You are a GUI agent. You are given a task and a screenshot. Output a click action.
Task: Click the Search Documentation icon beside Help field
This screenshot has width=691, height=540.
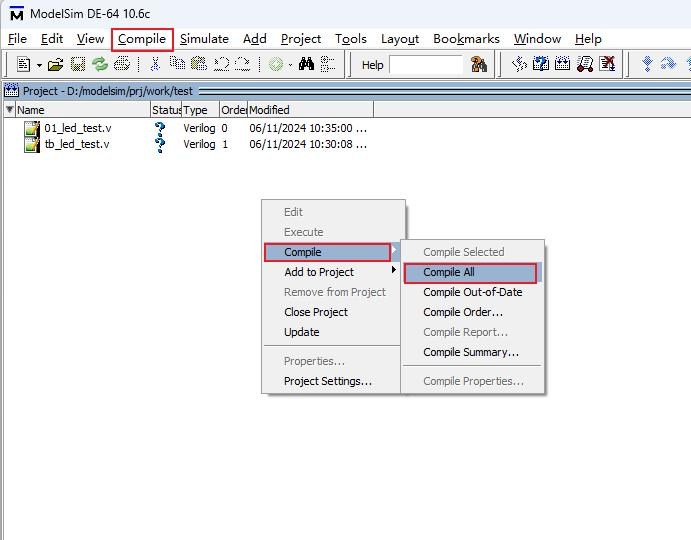(x=479, y=64)
